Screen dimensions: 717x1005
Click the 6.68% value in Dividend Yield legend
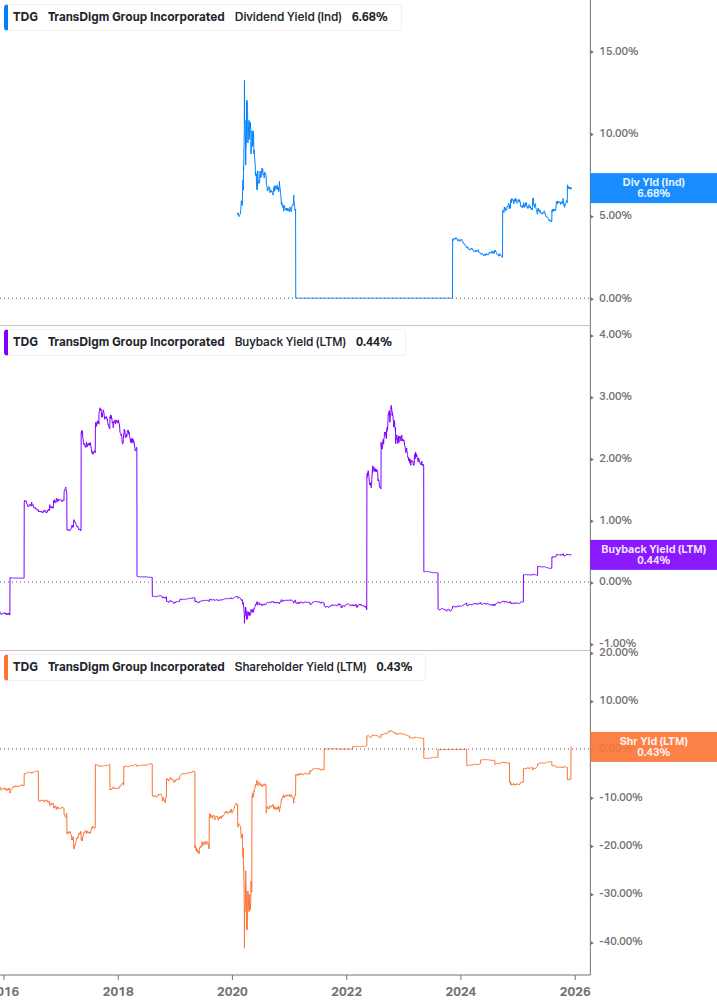point(370,17)
